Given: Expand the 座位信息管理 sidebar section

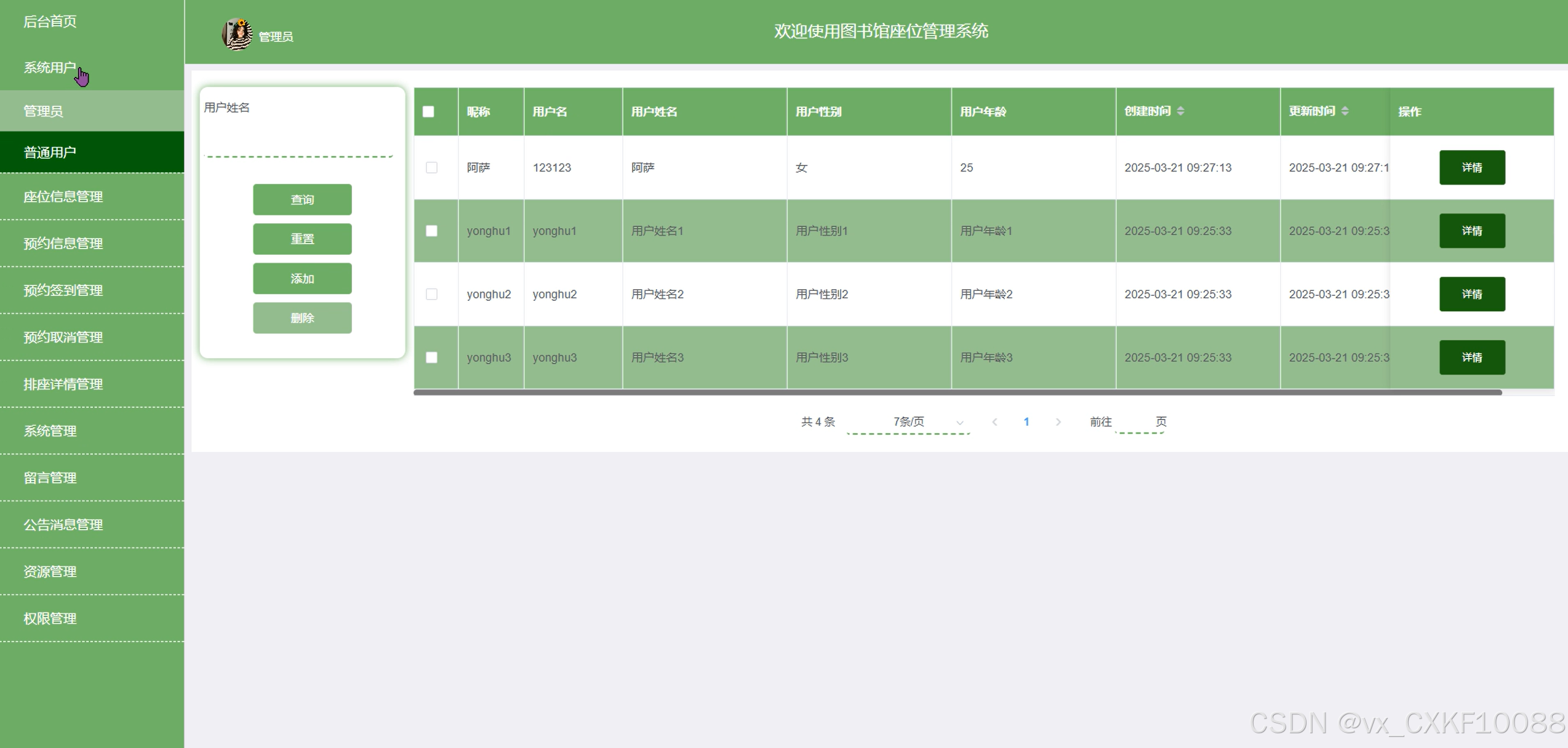Looking at the screenshot, I should (x=63, y=197).
